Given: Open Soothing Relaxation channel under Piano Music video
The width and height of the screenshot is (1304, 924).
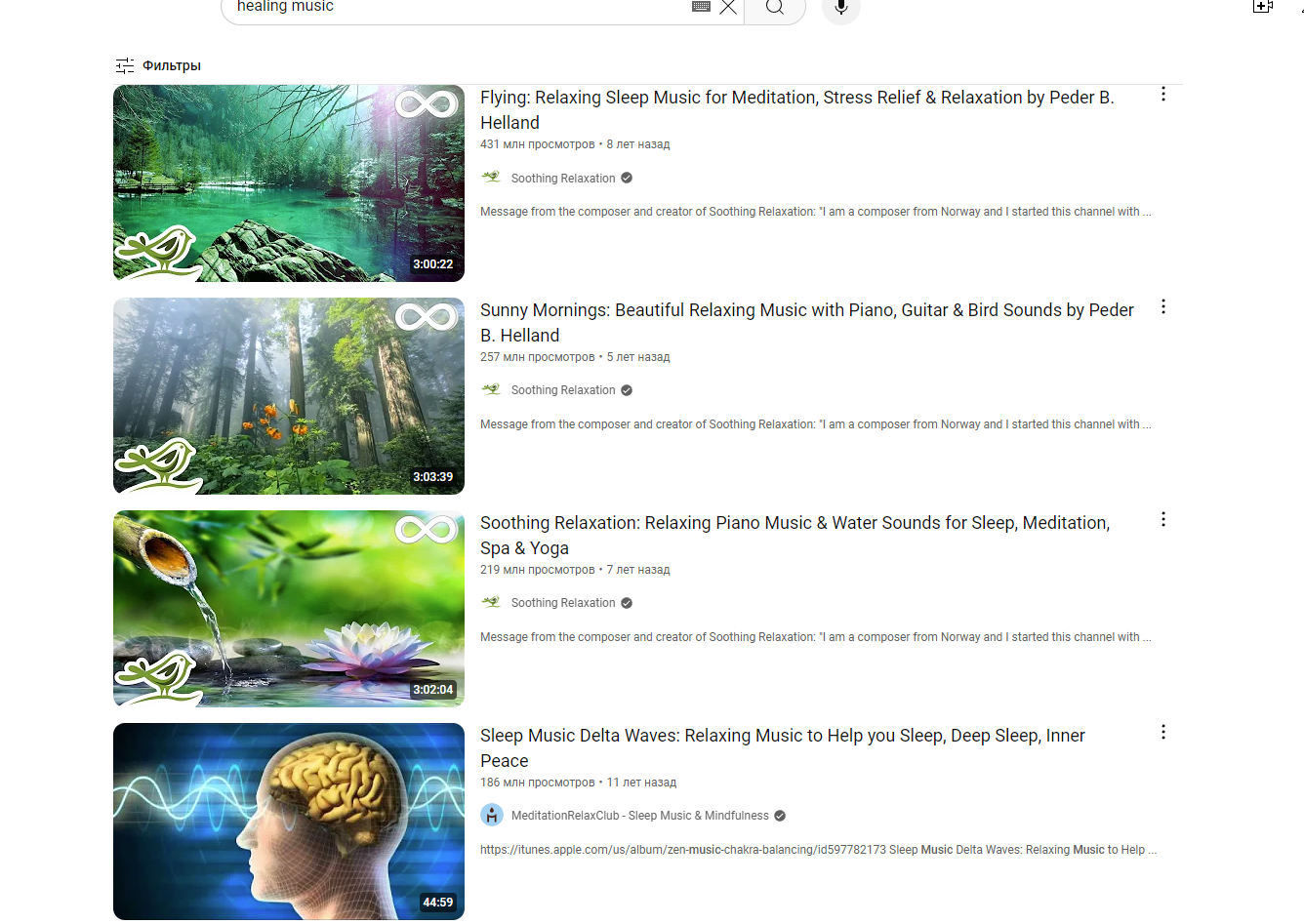Looking at the screenshot, I should (x=563, y=603).
